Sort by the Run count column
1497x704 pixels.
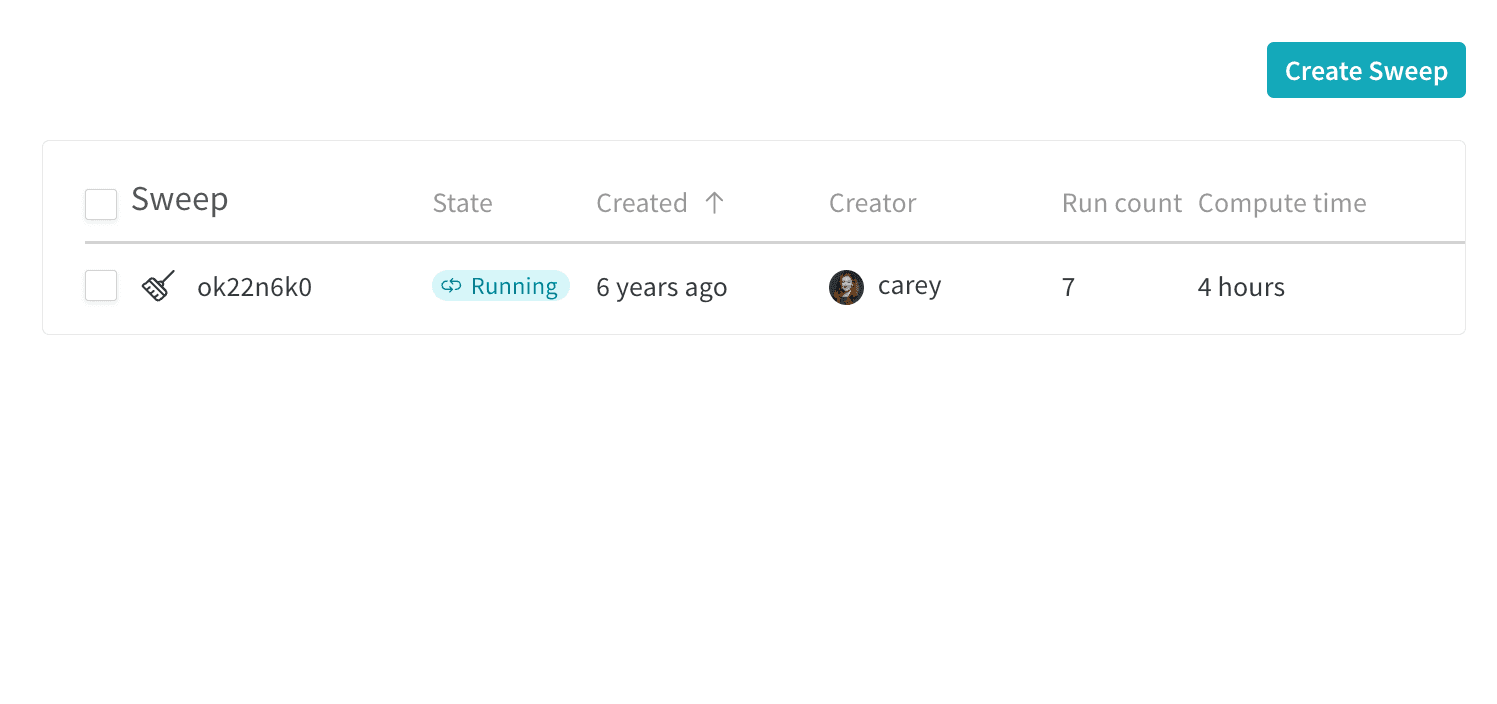(1122, 203)
